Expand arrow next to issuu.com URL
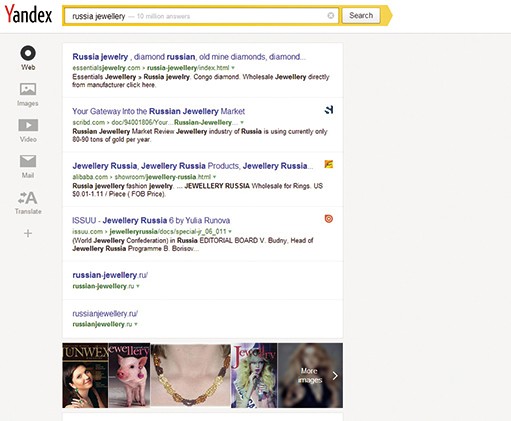Screen dimensions: 511x421 (x=230, y=232)
